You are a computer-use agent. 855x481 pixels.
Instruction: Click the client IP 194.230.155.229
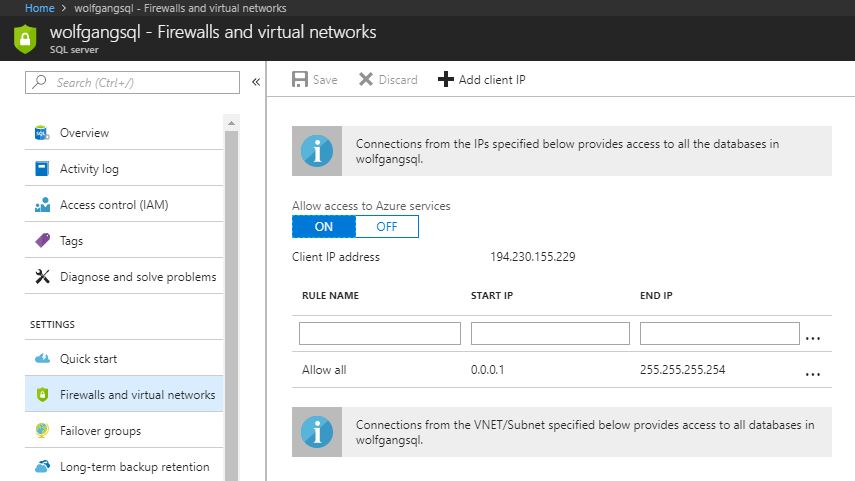point(532,257)
